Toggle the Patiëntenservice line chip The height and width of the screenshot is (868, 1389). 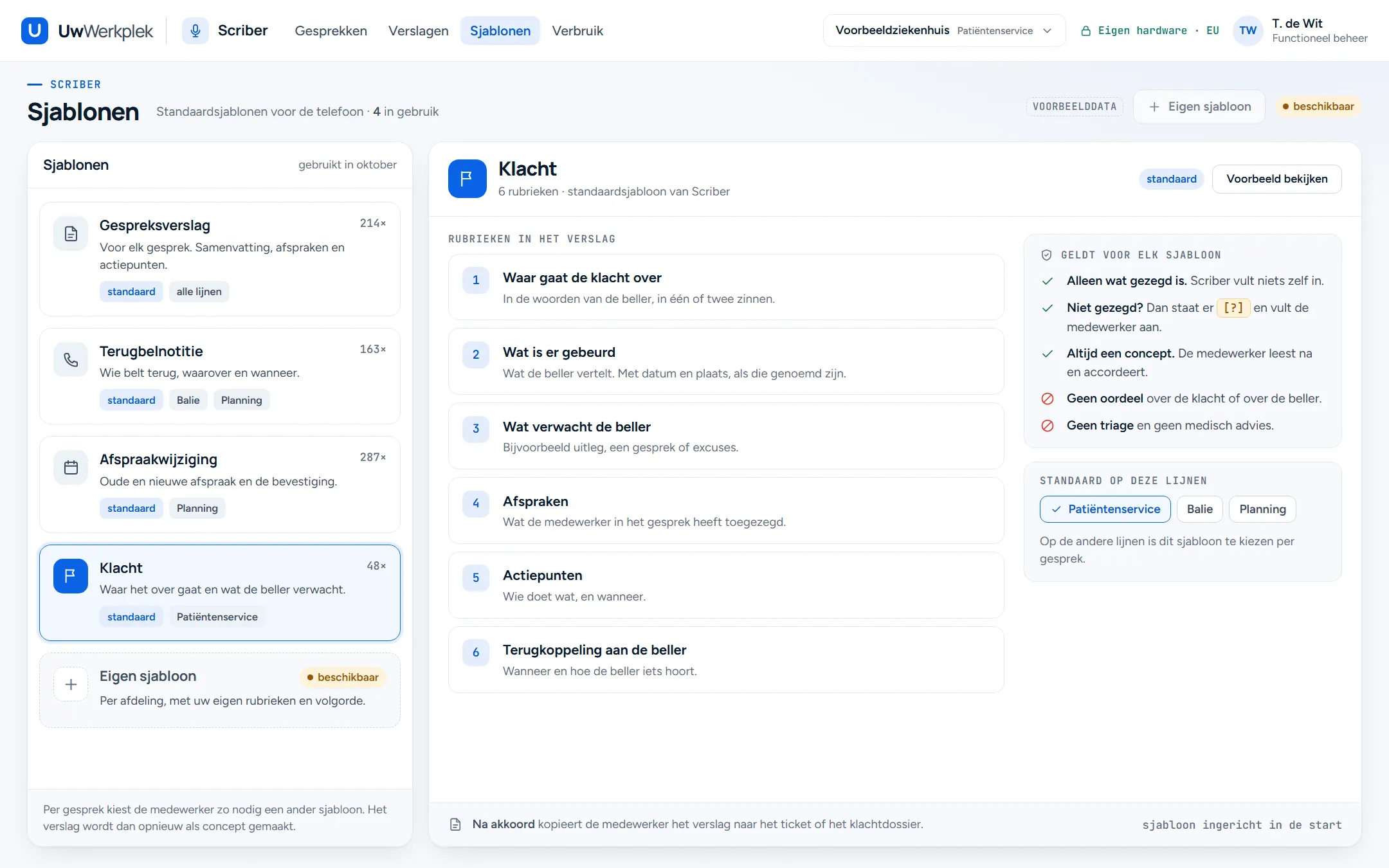point(1105,509)
